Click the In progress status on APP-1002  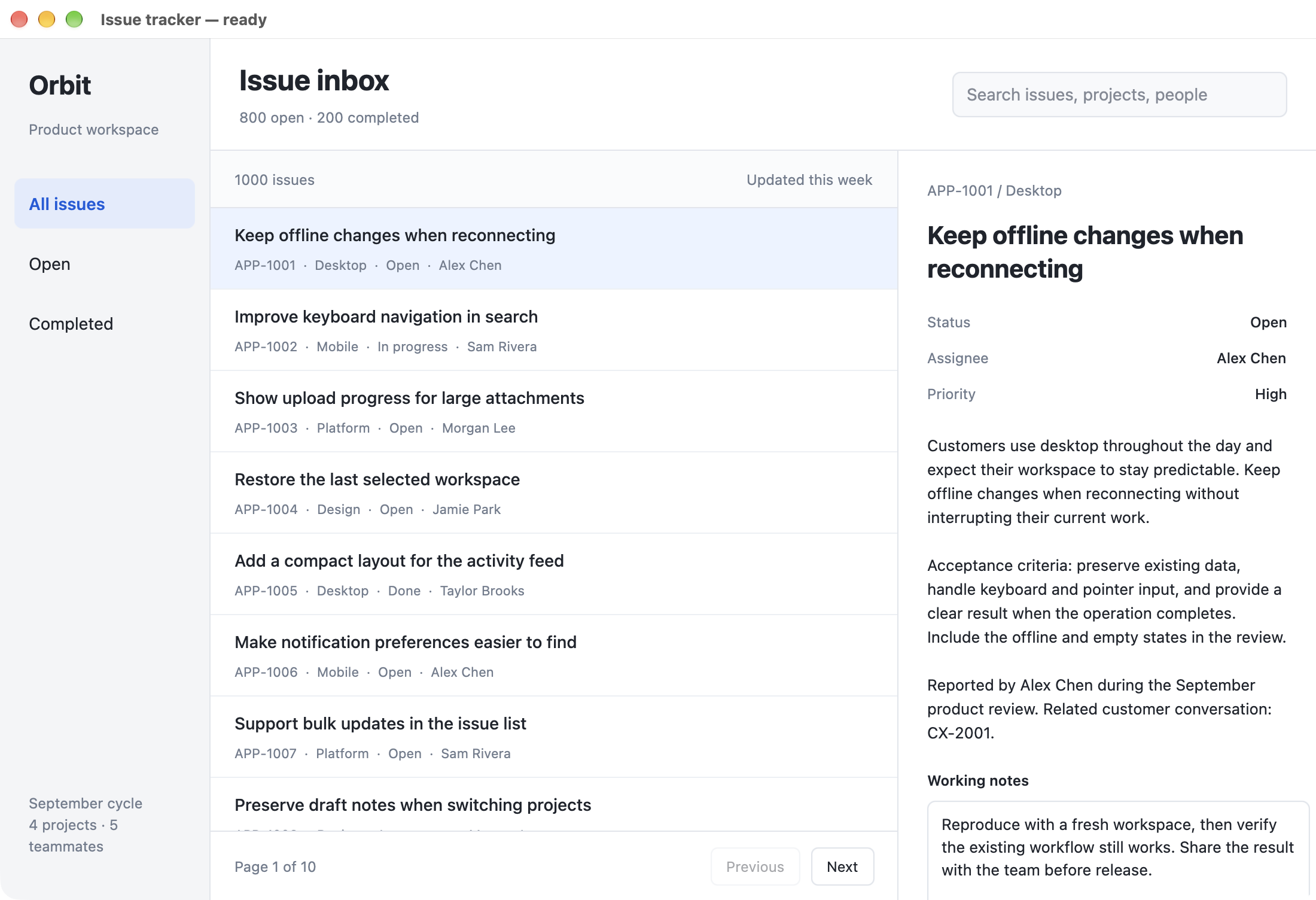[x=412, y=346]
